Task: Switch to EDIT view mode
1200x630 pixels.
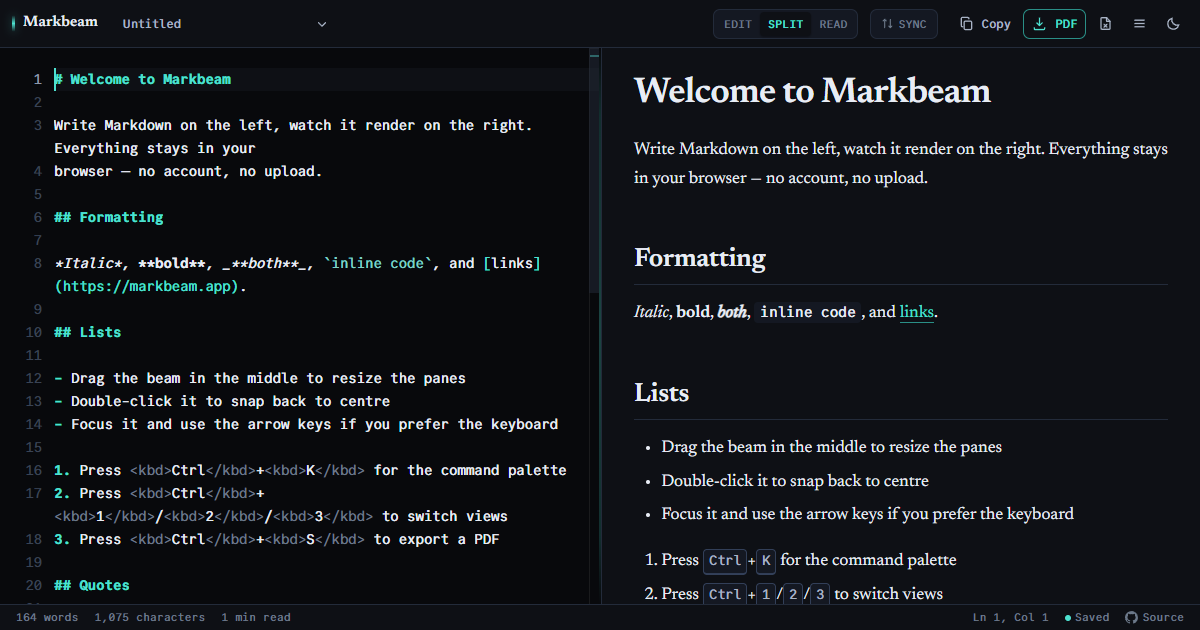Action: coord(738,24)
